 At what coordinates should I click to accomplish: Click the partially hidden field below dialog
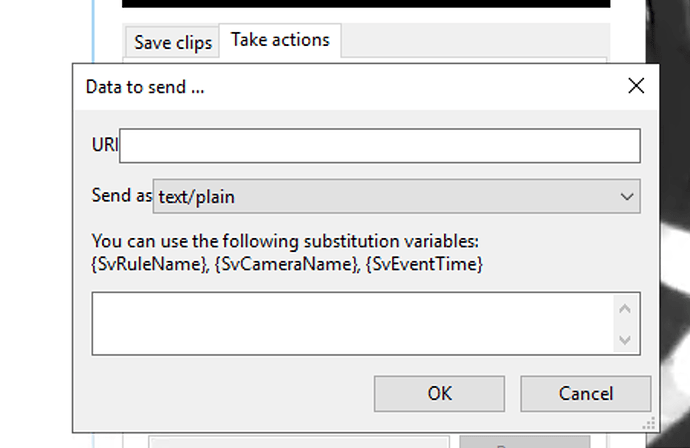pyautogui.click(x=299, y=442)
